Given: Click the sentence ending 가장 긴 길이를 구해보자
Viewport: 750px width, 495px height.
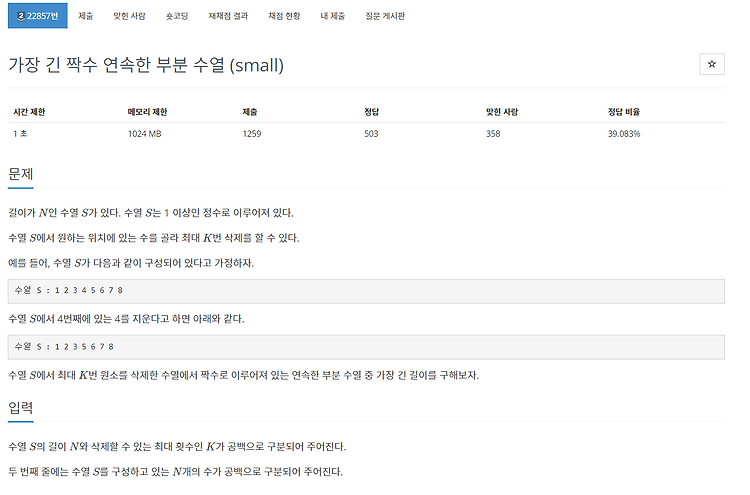Looking at the screenshot, I should pos(243,375).
